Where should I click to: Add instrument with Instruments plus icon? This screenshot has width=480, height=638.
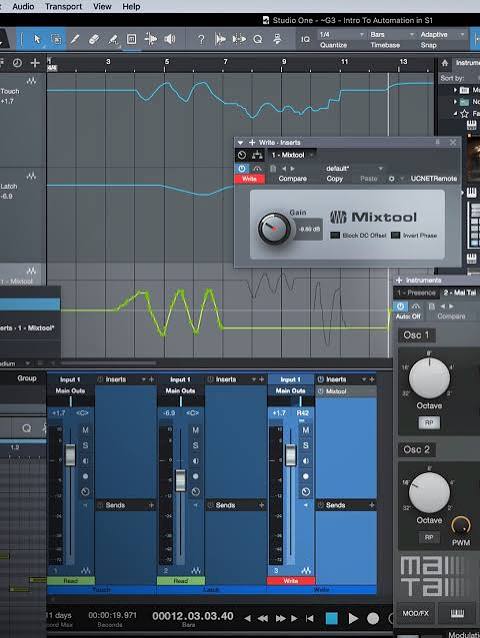pos(399,280)
